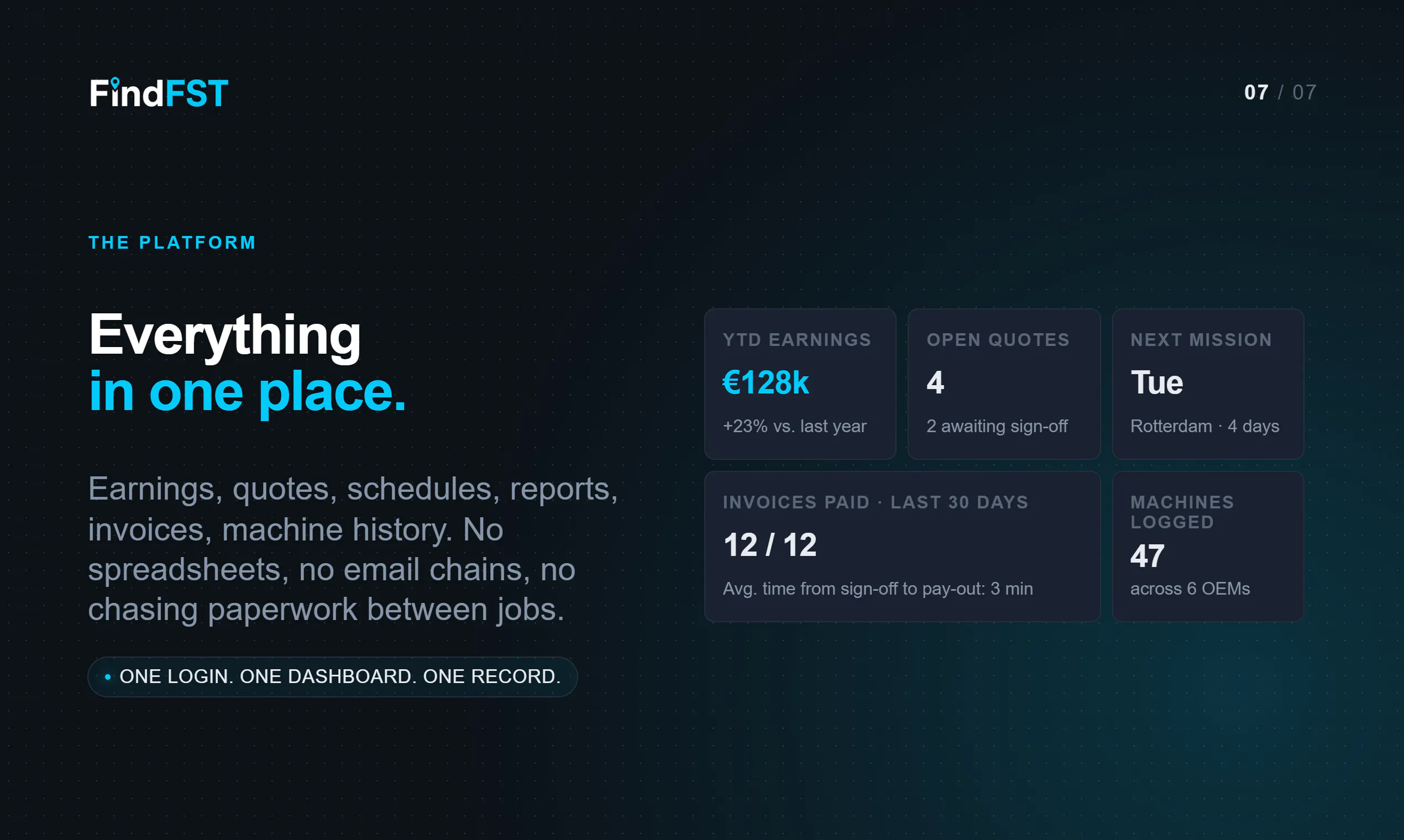Screen dimensions: 1404x840
Task: Click the machines logged value 47
Action: coord(1147,556)
